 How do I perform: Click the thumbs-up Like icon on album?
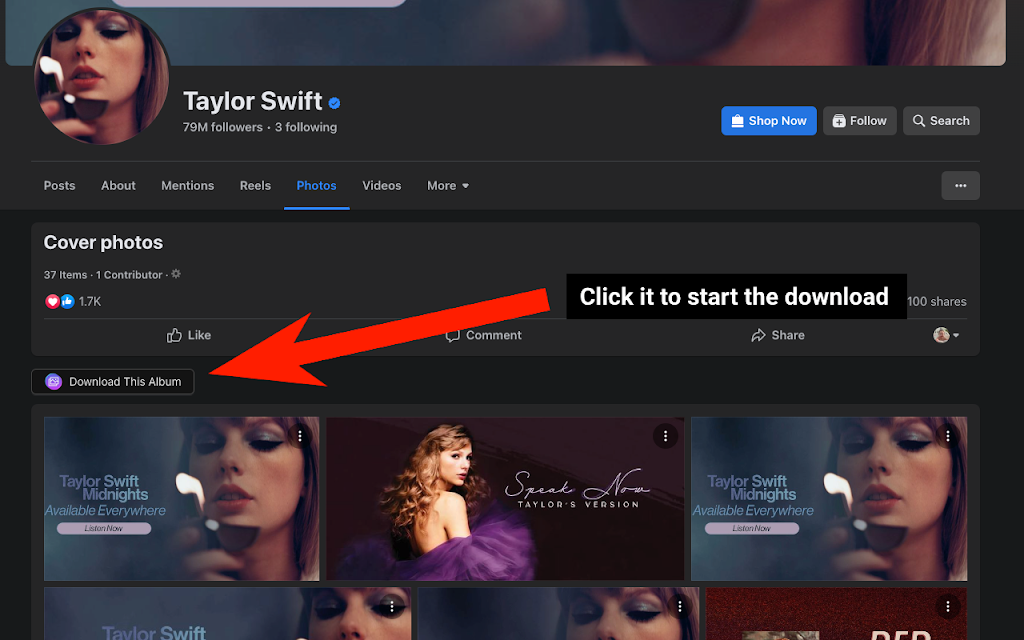[x=174, y=335]
